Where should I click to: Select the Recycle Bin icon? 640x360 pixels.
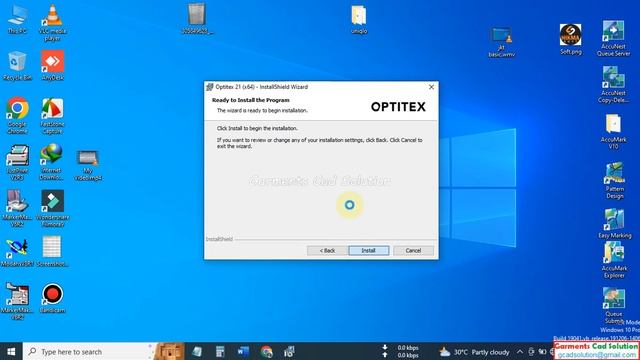click(17, 65)
